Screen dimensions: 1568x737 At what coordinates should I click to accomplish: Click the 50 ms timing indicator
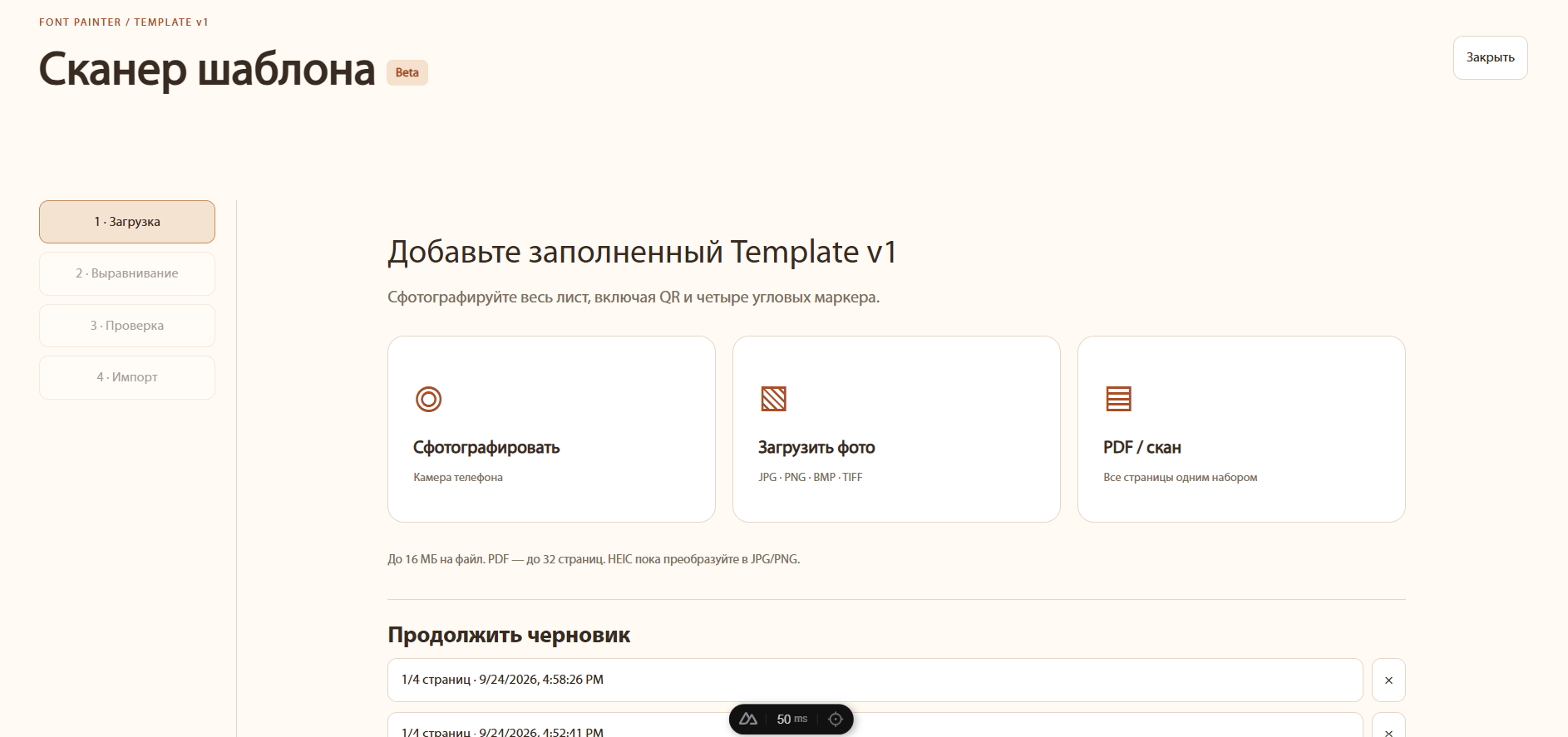point(791,719)
